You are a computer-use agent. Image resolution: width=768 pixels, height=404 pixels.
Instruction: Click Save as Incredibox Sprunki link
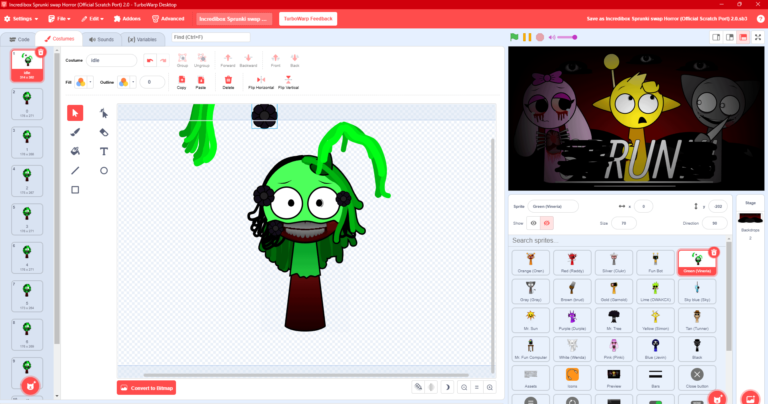(x=667, y=19)
